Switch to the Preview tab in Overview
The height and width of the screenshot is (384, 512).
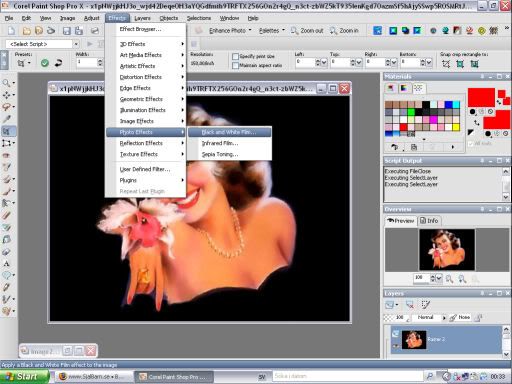400,221
